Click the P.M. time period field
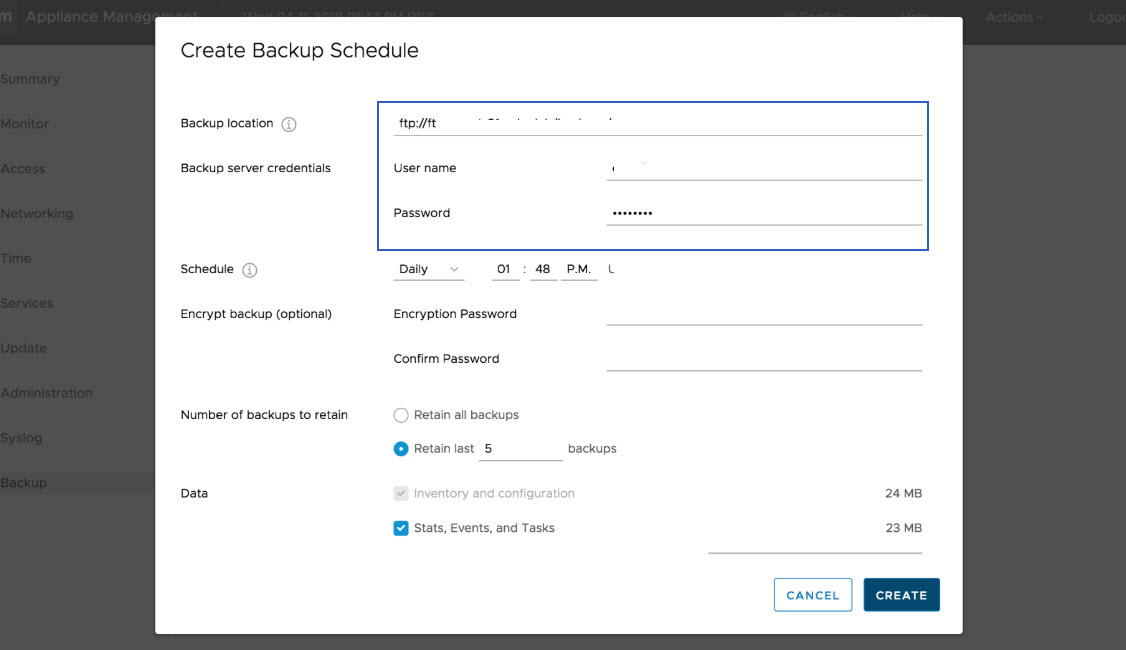Viewport: 1126px width, 650px height. pos(579,269)
